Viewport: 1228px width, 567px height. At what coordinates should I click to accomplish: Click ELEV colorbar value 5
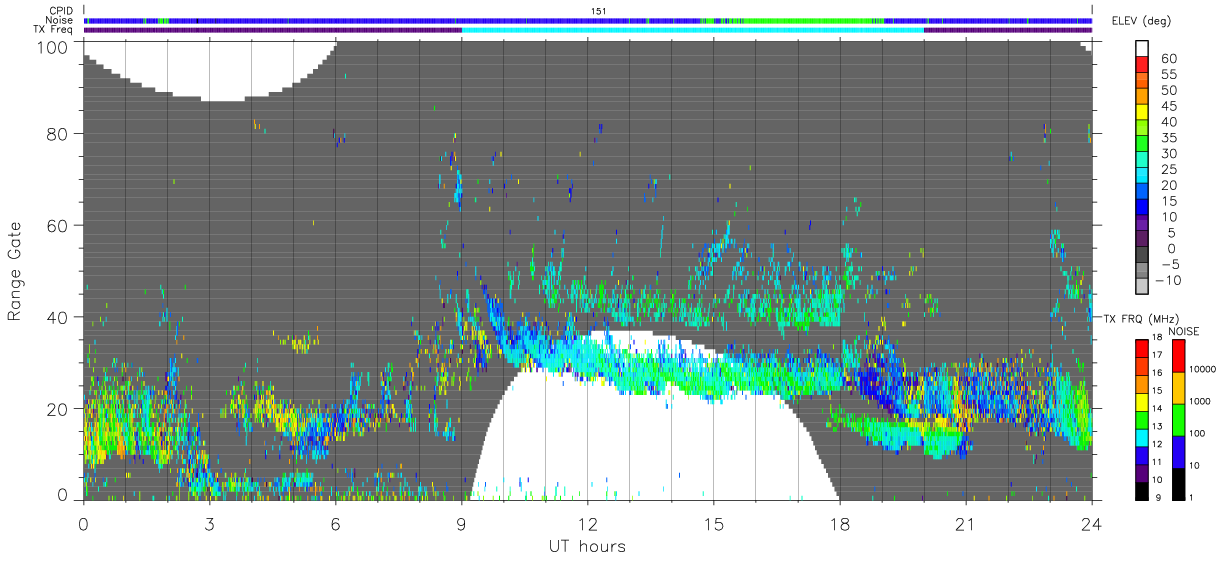click(x=1173, y=233)
